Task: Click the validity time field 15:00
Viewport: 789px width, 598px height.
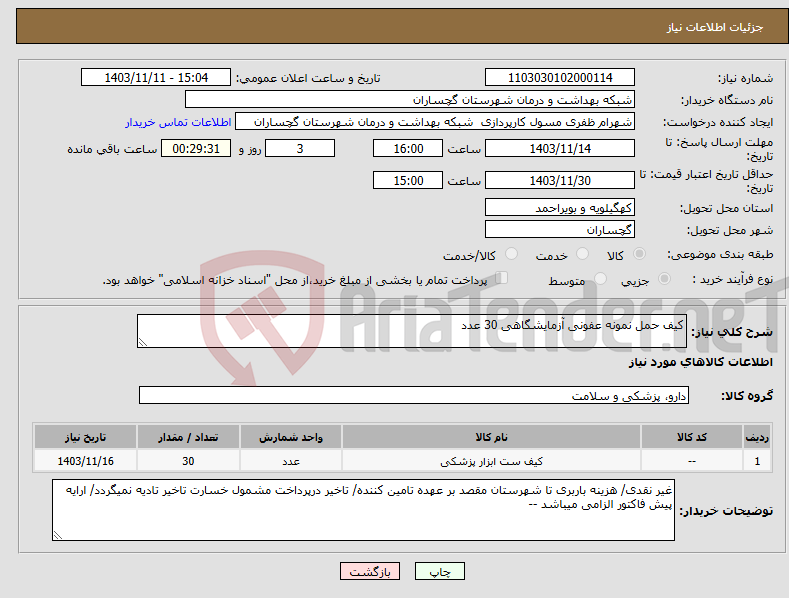Action: 408,180
